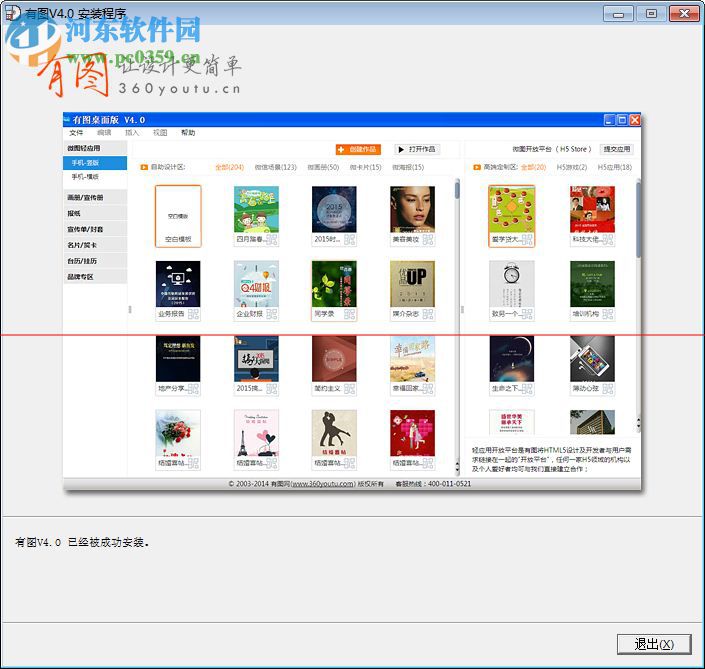Open the 文件 menu in 有图桌面版
The width and height of the screenshot is (705, 669).
(x=76, y=133)
